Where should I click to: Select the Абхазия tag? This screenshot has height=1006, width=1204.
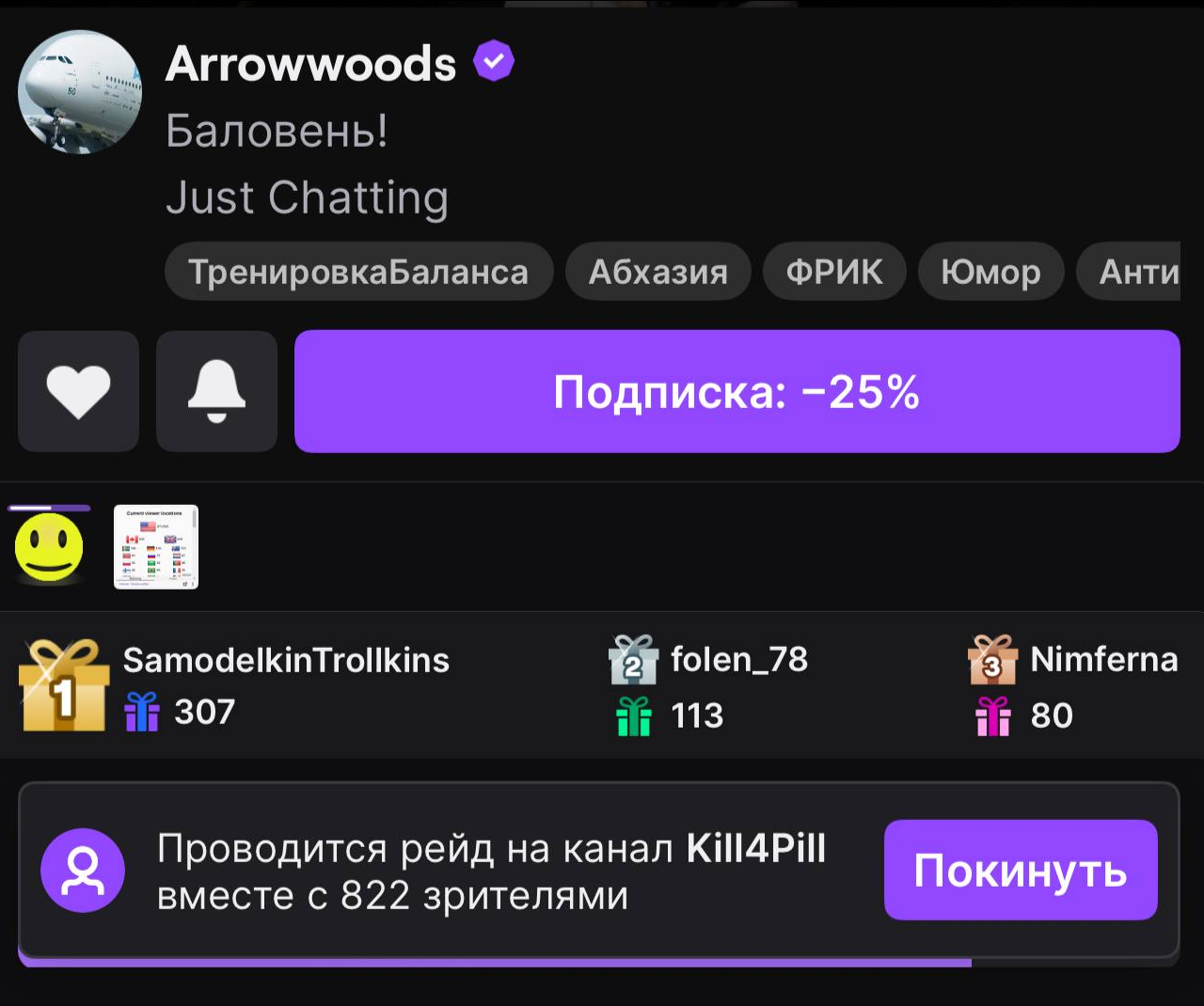coord(658,272)
